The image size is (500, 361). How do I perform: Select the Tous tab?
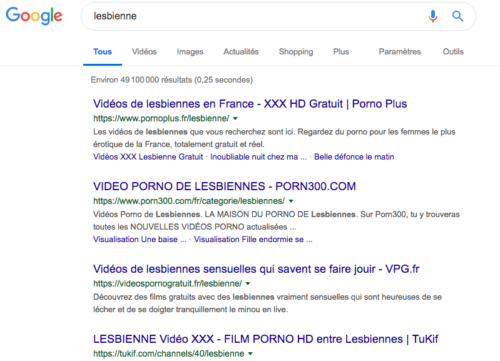click(102, 52)
